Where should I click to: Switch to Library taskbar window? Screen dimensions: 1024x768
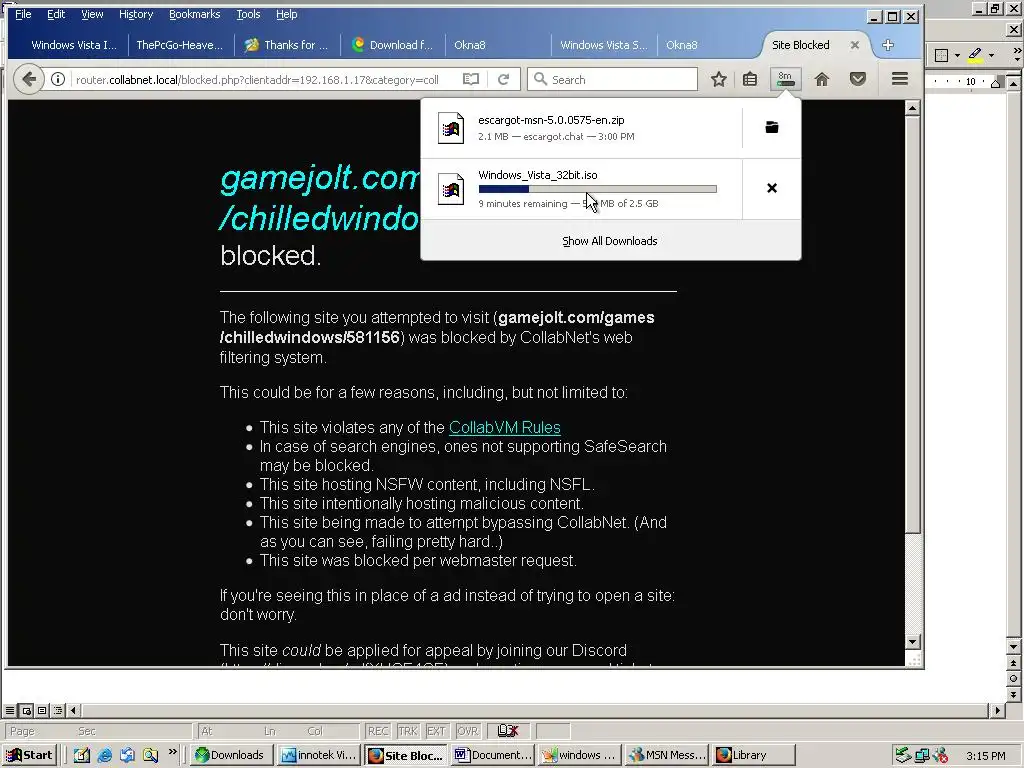[x=754, y=754]
